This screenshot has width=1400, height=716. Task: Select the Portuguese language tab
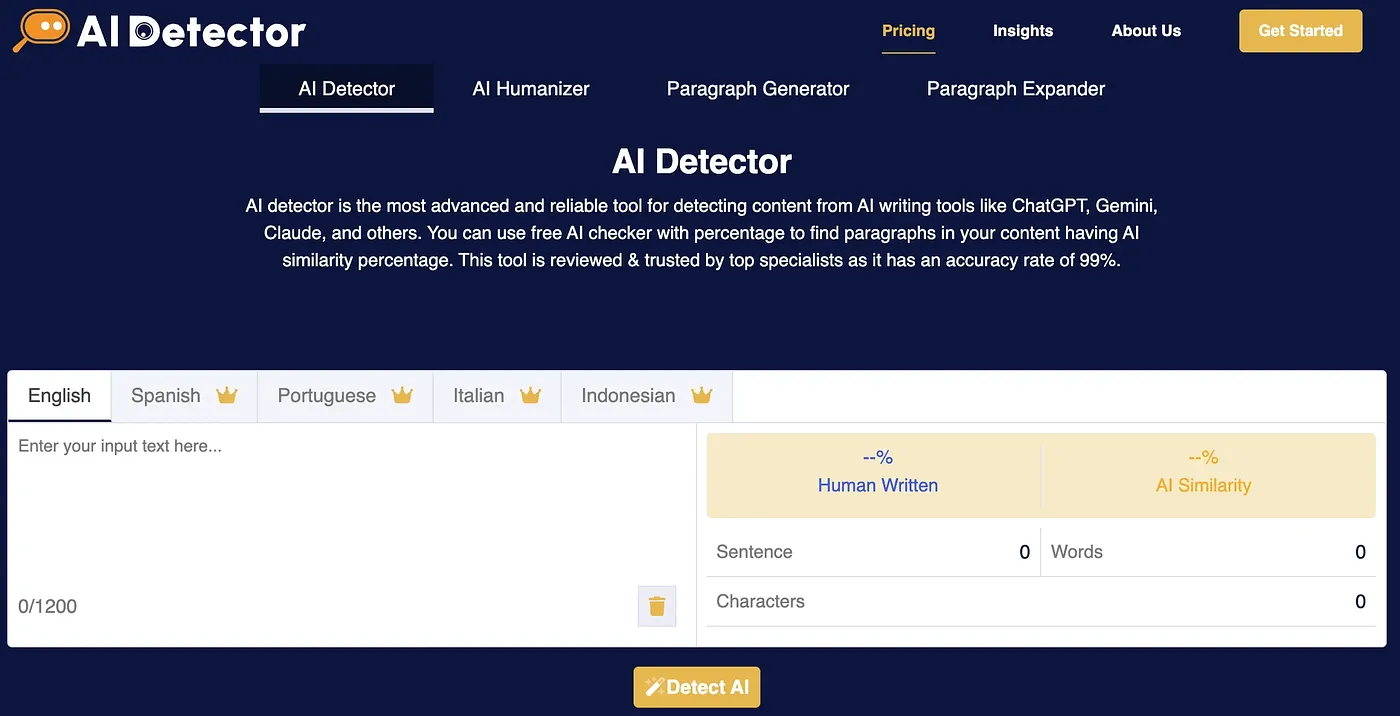(345, 396)
